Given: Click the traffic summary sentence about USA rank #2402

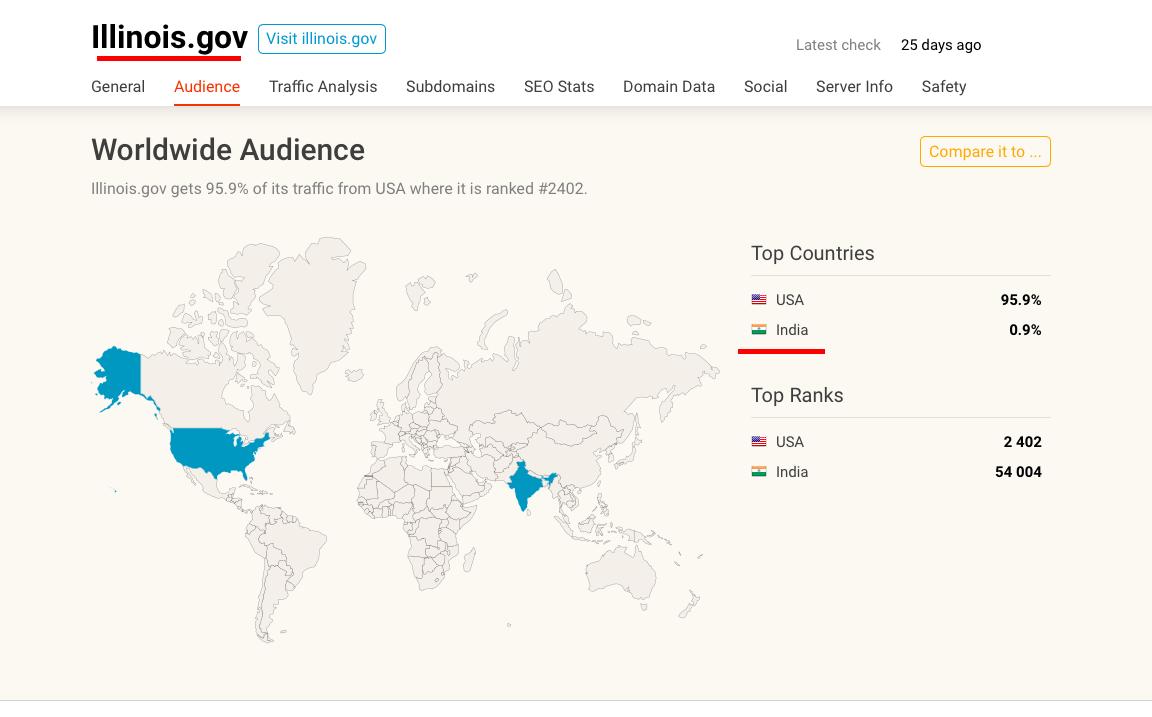Looking at the screenshot, I should tap(339, 189).
